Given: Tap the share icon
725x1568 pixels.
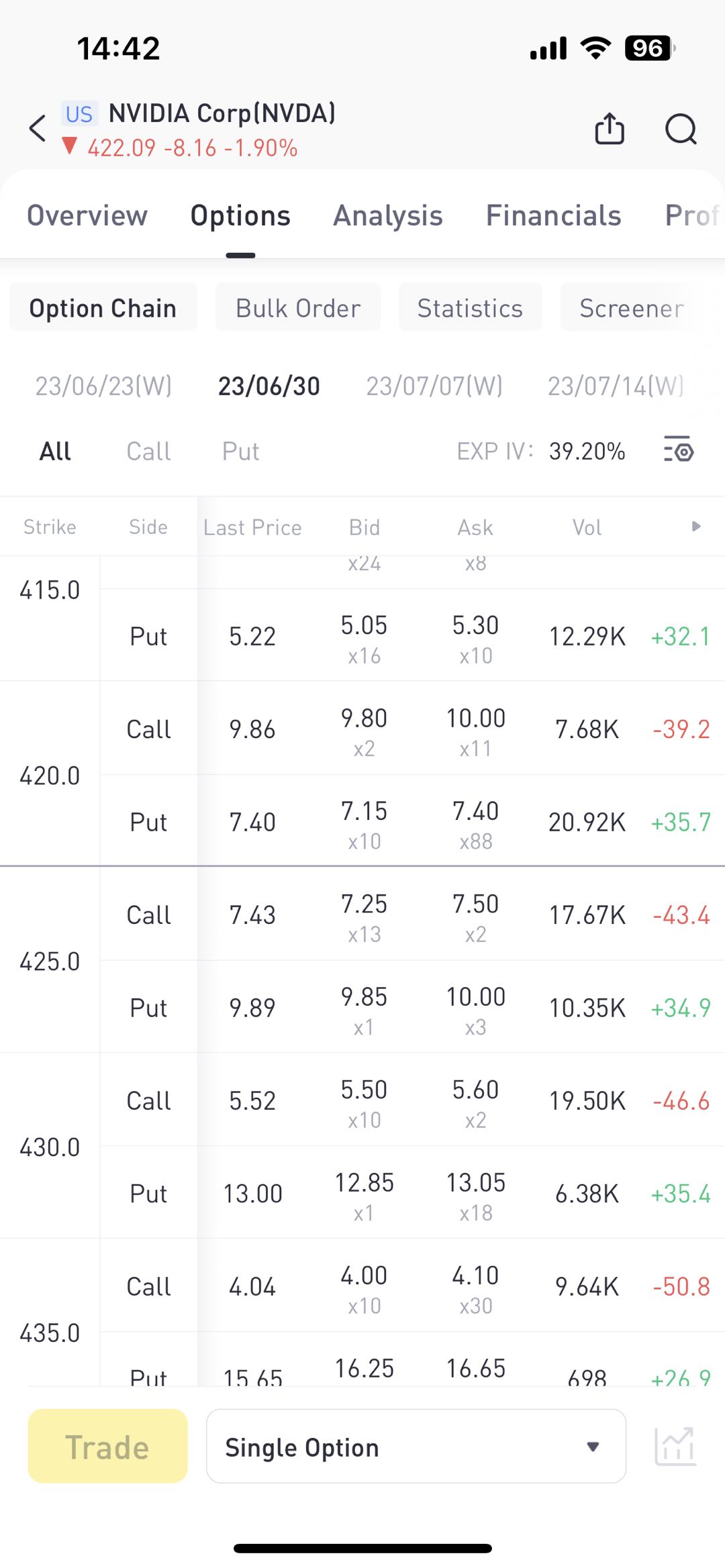Looking at the screenshot, I should click(610, 128).
